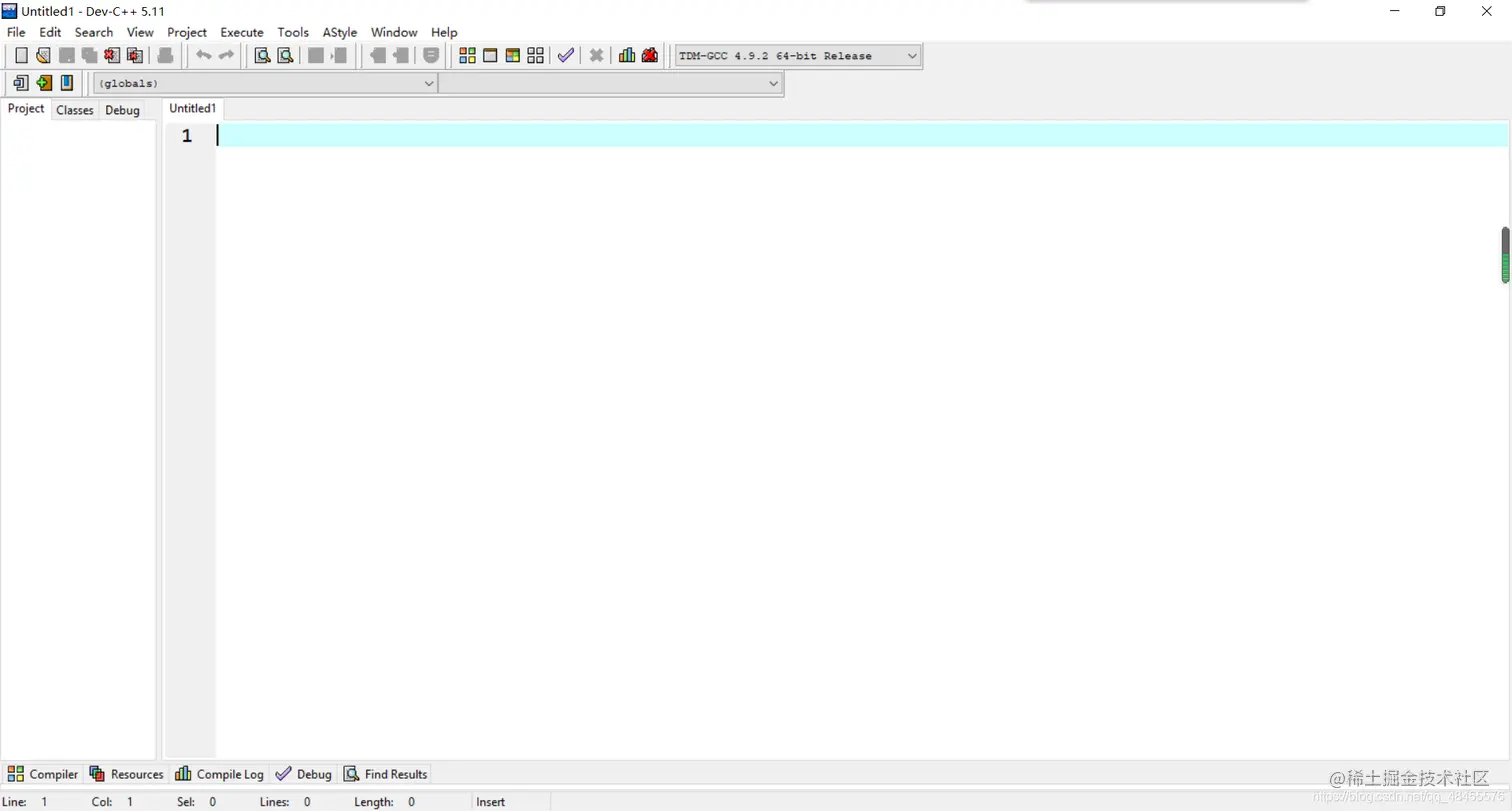Click the Open file toolbar icon
Image resolution: width=1512 pixels, height=811 pixels.
tap(43, 56)
